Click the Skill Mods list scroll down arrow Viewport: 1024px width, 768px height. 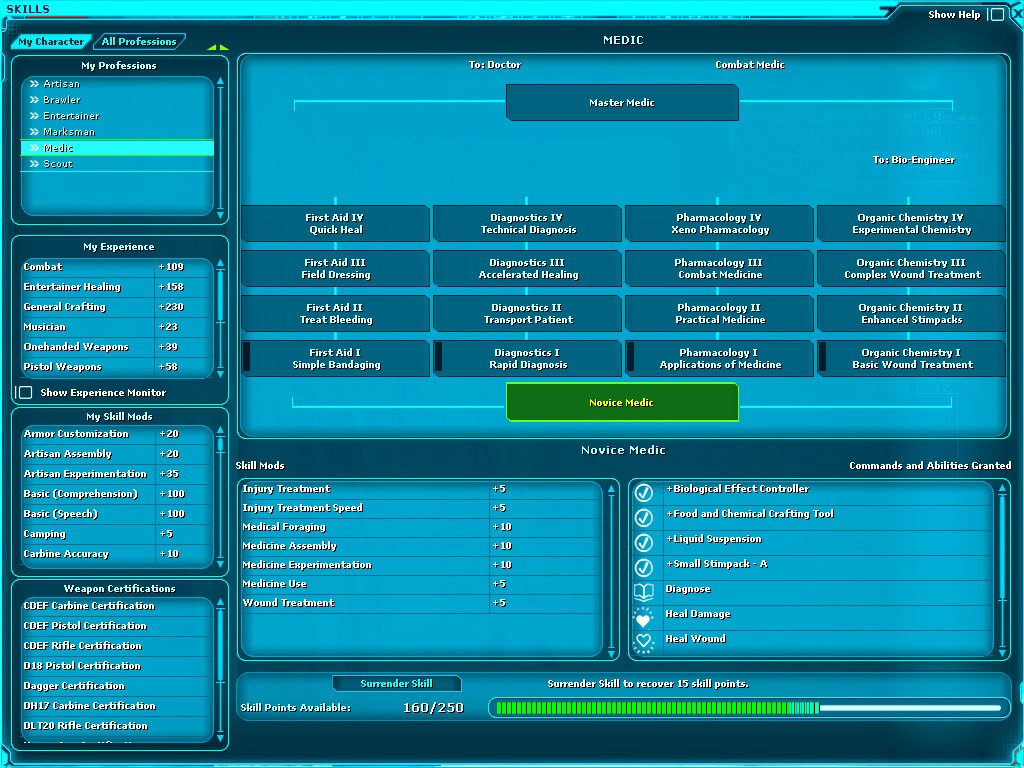611,654
